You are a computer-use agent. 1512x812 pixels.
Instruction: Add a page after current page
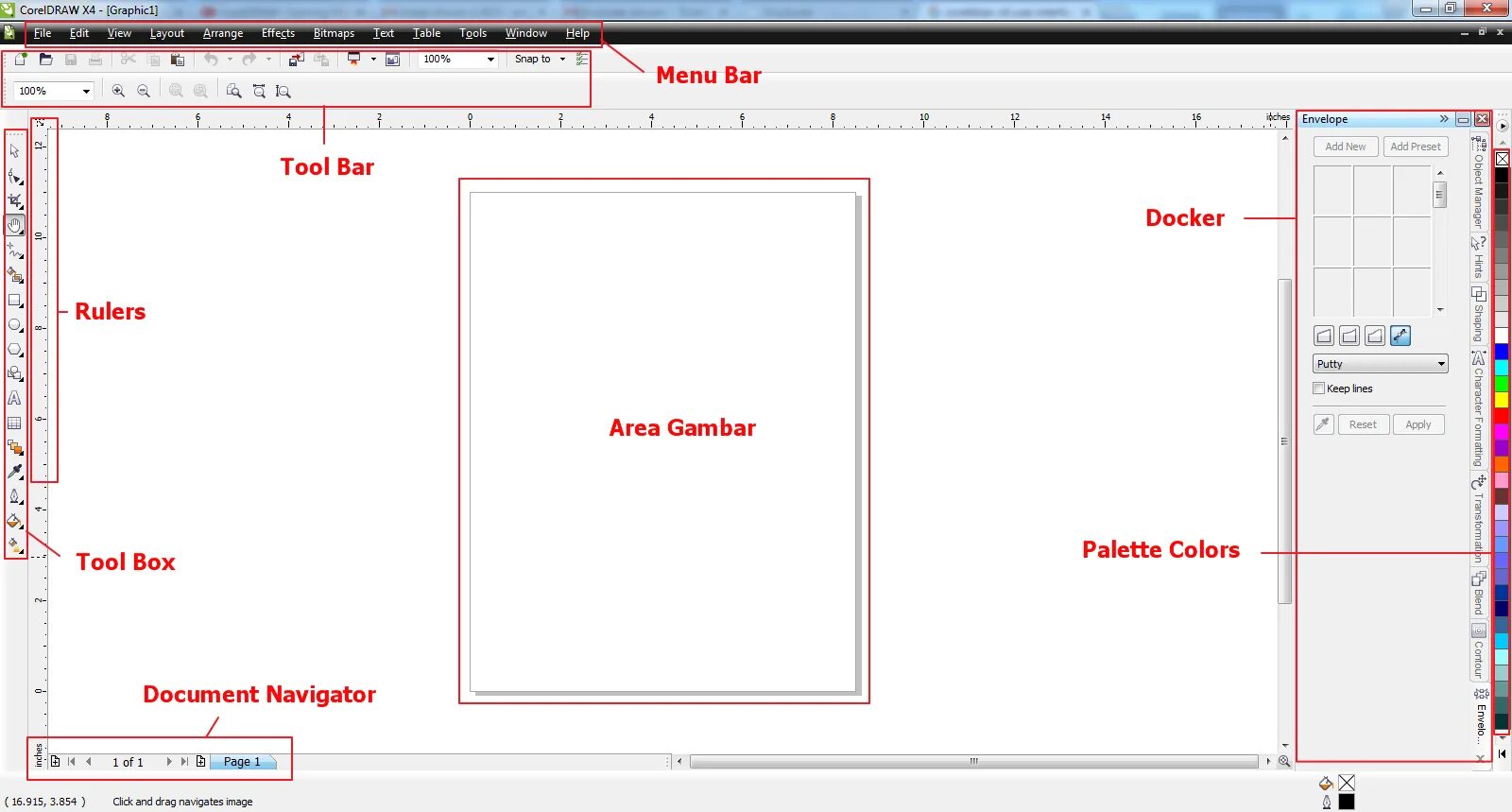(x=200, y=762)
